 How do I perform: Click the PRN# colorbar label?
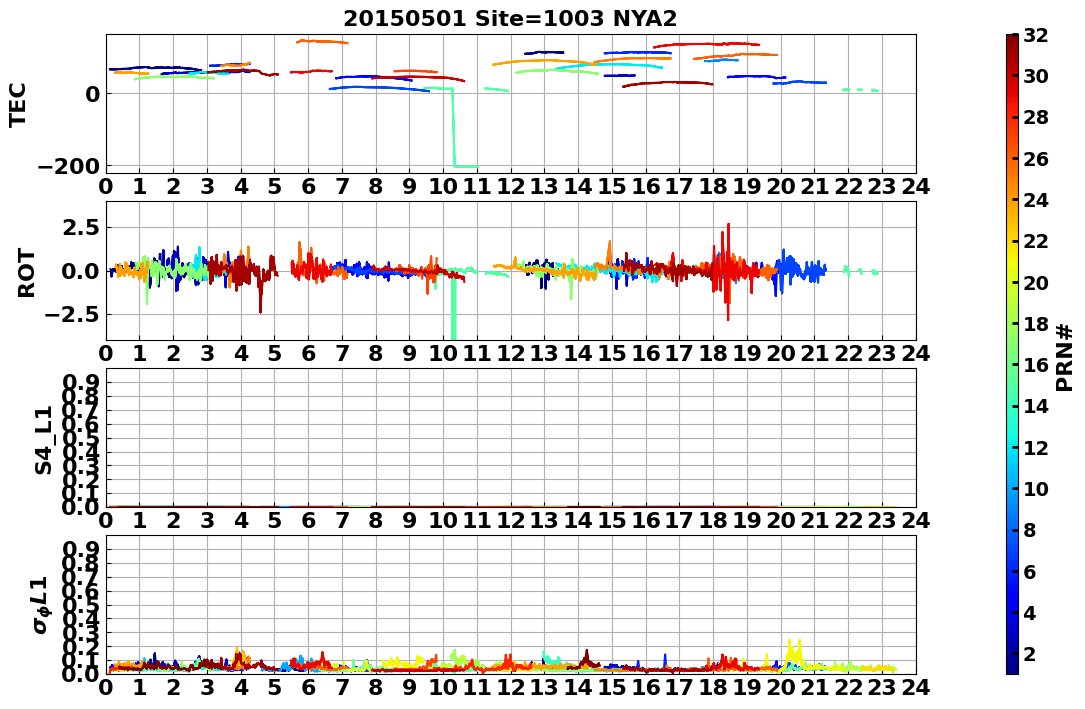pos(1065,358)
